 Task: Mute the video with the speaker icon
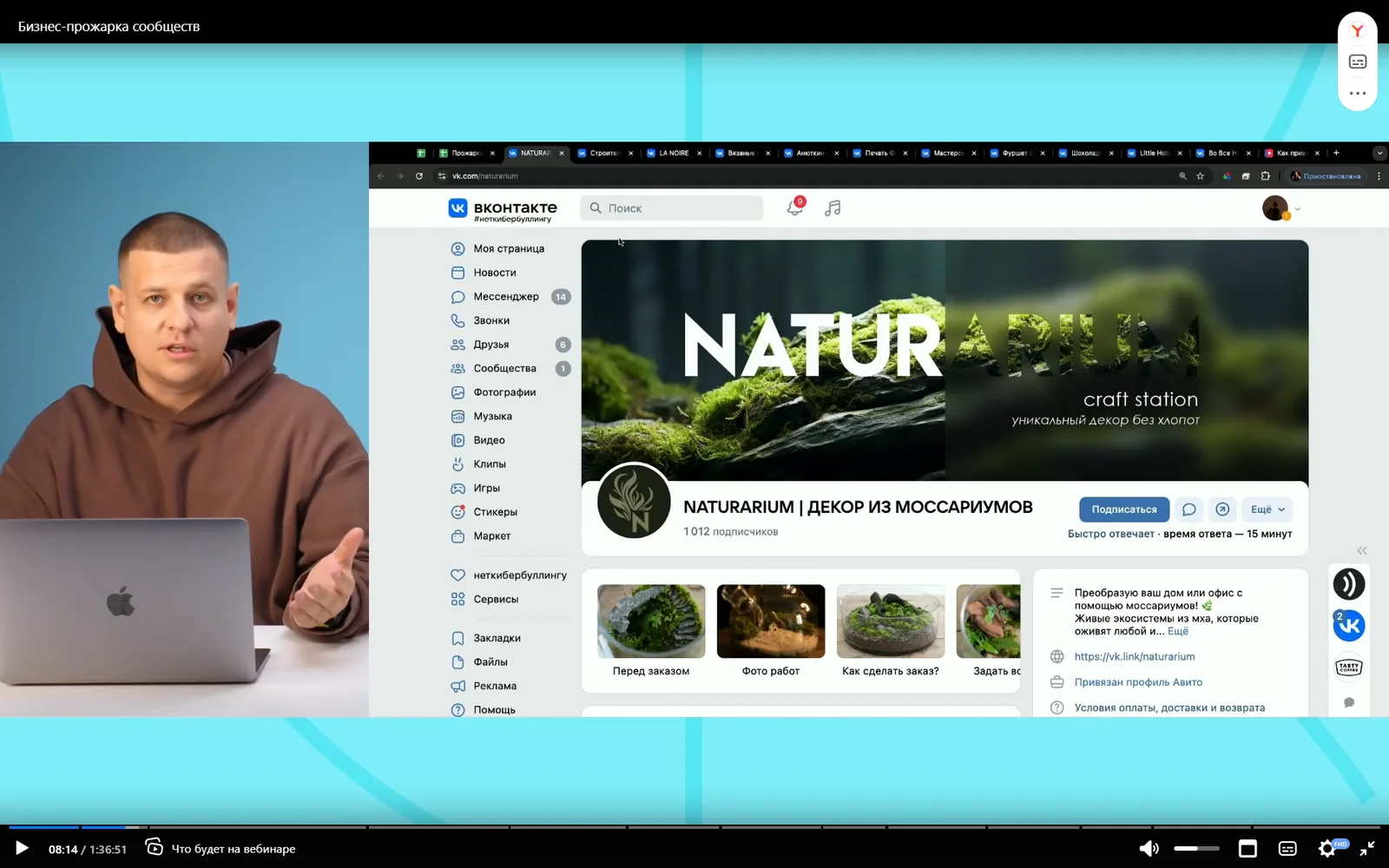tap(1149, 848)
